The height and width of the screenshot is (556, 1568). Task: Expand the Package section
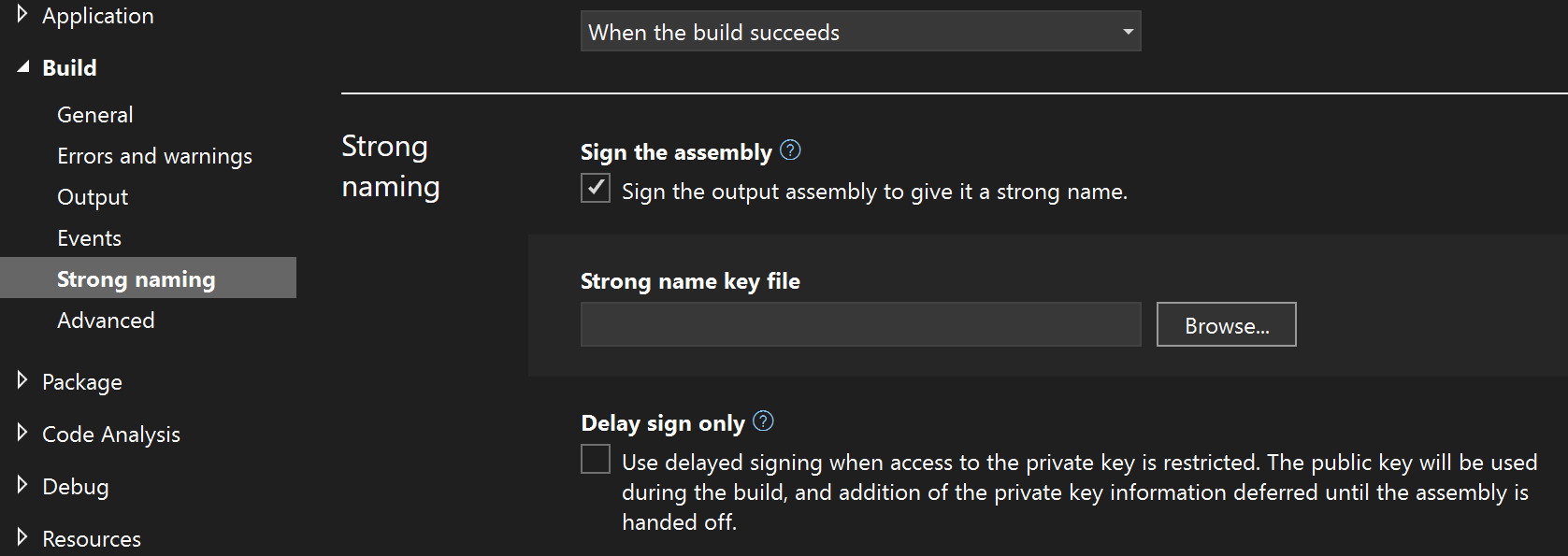tap(22, 380)
